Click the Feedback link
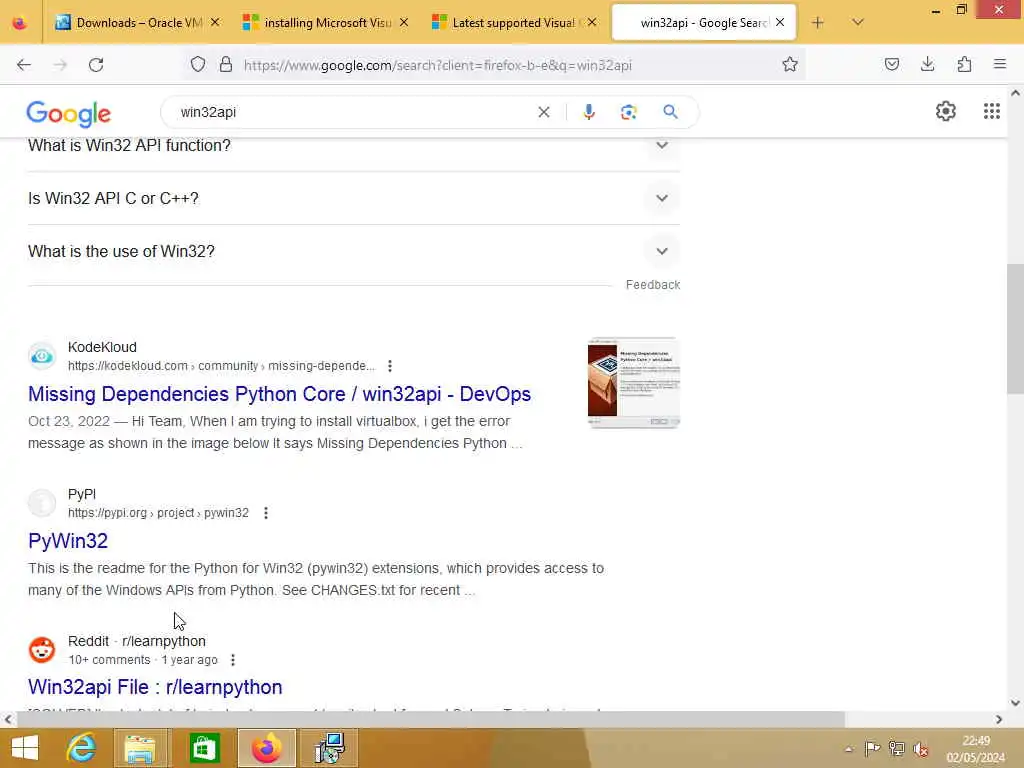 653,285
